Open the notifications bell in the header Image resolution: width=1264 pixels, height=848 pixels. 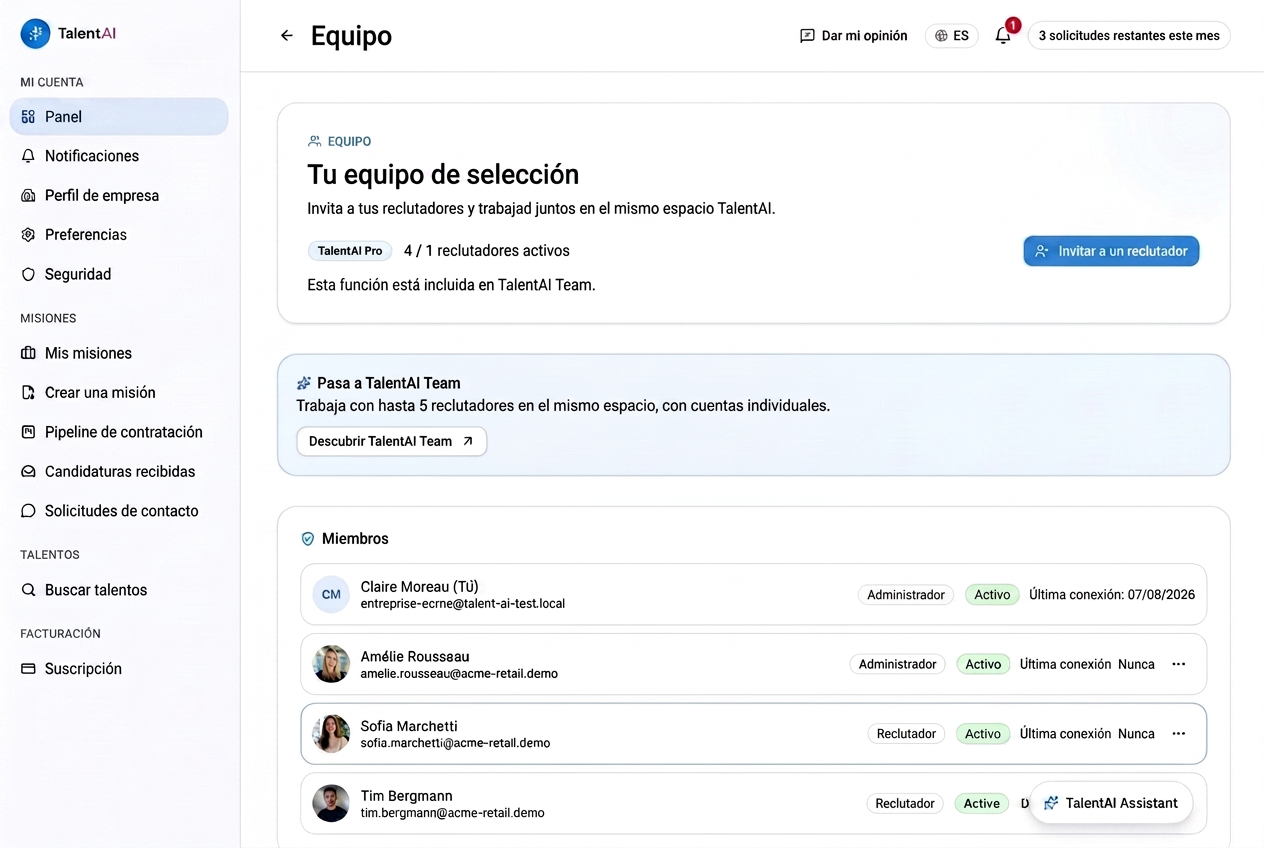click(x=1003, y=36)
